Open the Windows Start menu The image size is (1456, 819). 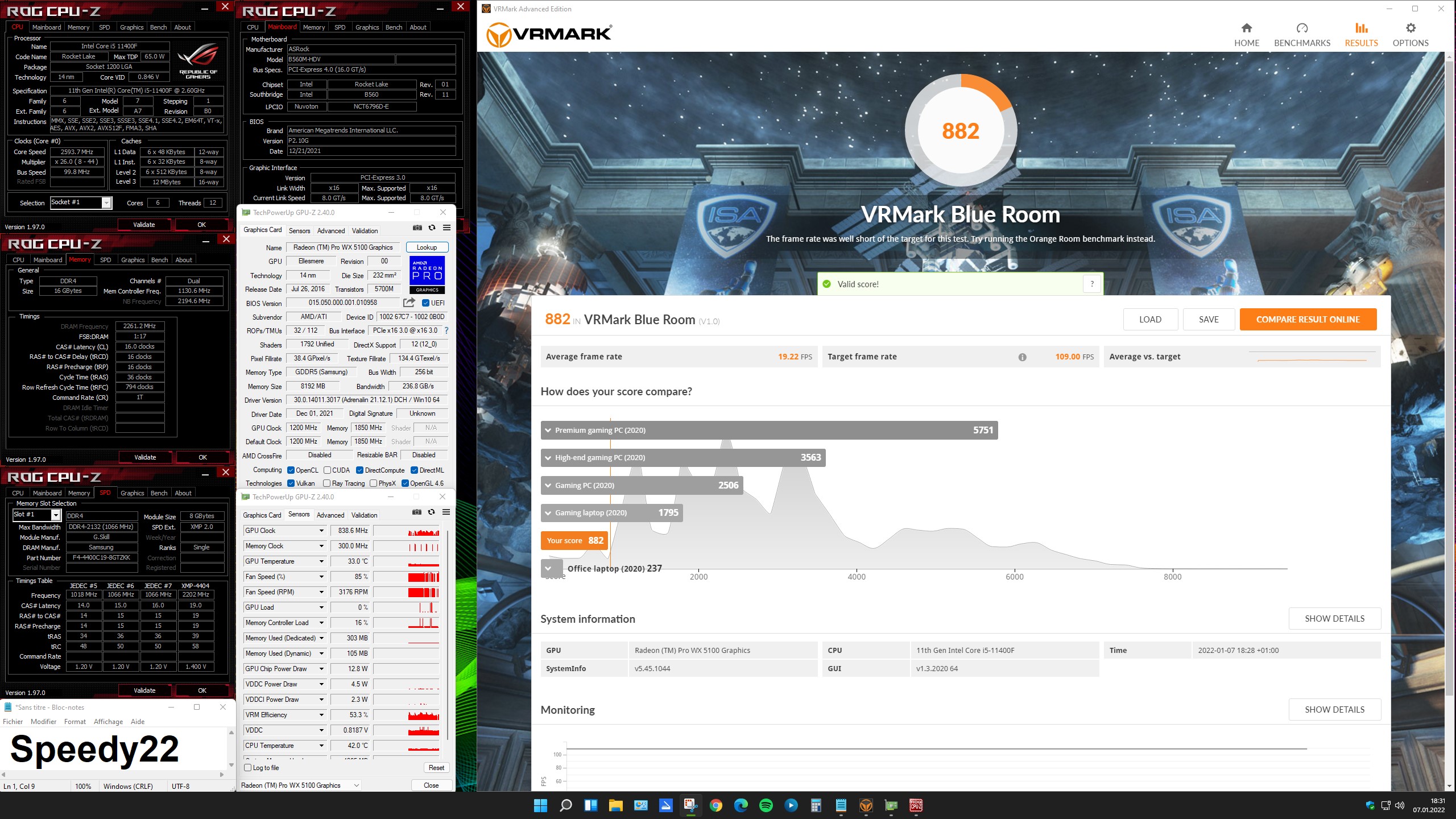click(540, 805)
